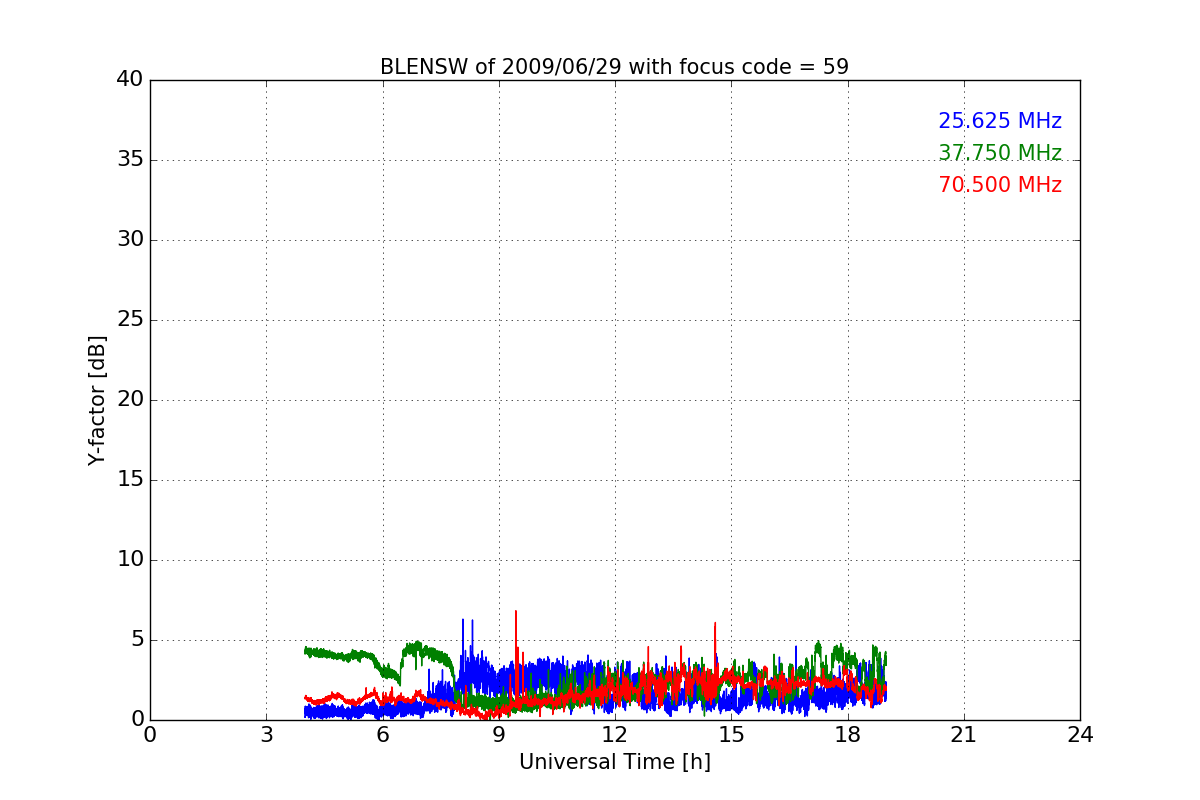Click x-axis tick label 3

tap(266, 735)
